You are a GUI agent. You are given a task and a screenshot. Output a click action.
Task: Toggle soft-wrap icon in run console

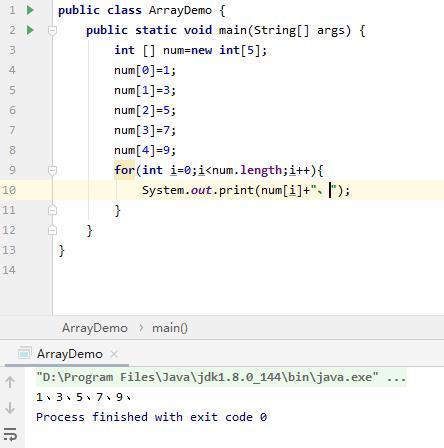click(10, 434)
